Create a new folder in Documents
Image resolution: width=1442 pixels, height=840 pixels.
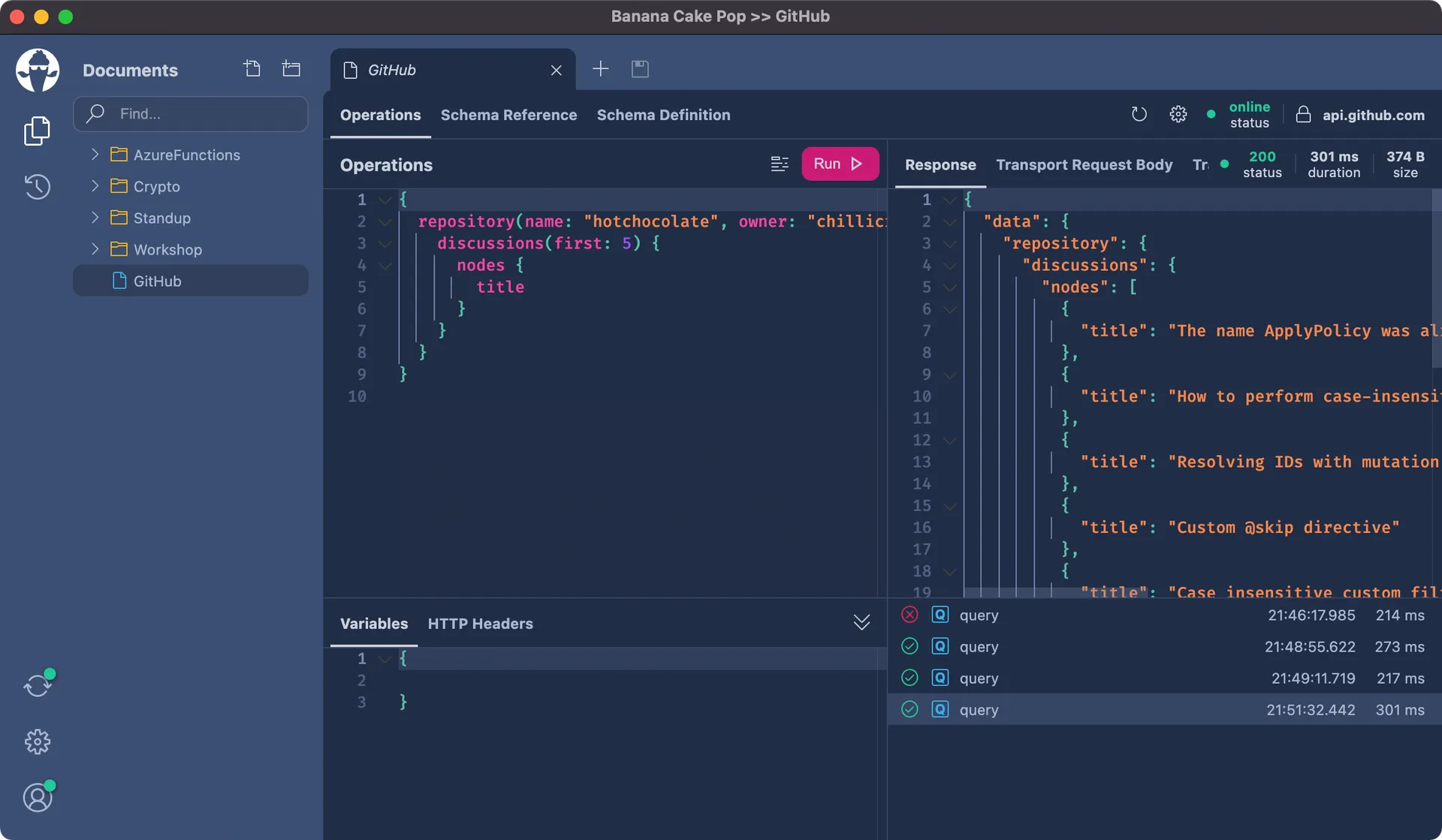291,69
